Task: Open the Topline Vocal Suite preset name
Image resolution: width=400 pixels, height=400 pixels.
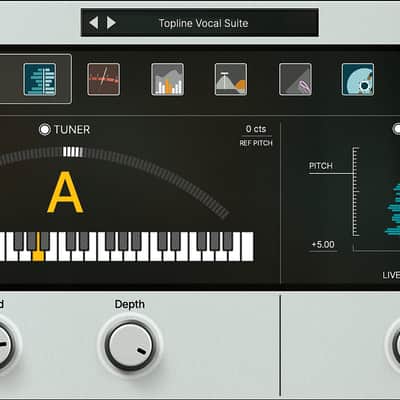Action: (203, 23)
